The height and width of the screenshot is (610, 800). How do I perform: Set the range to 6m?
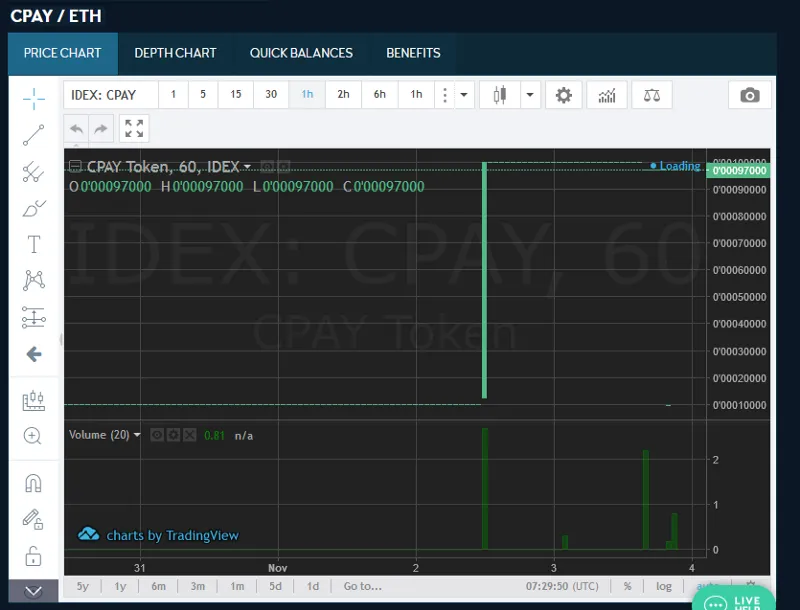159,587
